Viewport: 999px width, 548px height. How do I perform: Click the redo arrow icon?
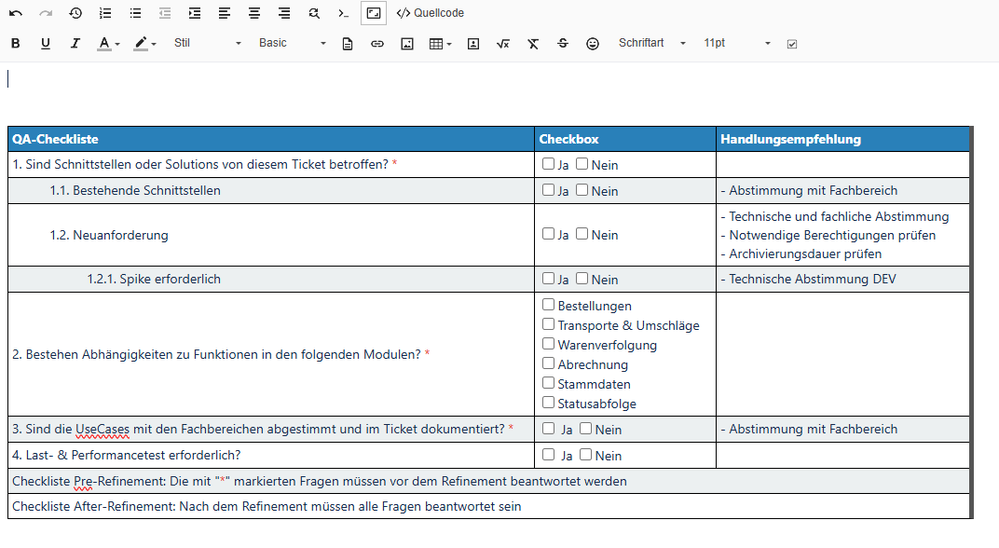click(x=46, y=13)
